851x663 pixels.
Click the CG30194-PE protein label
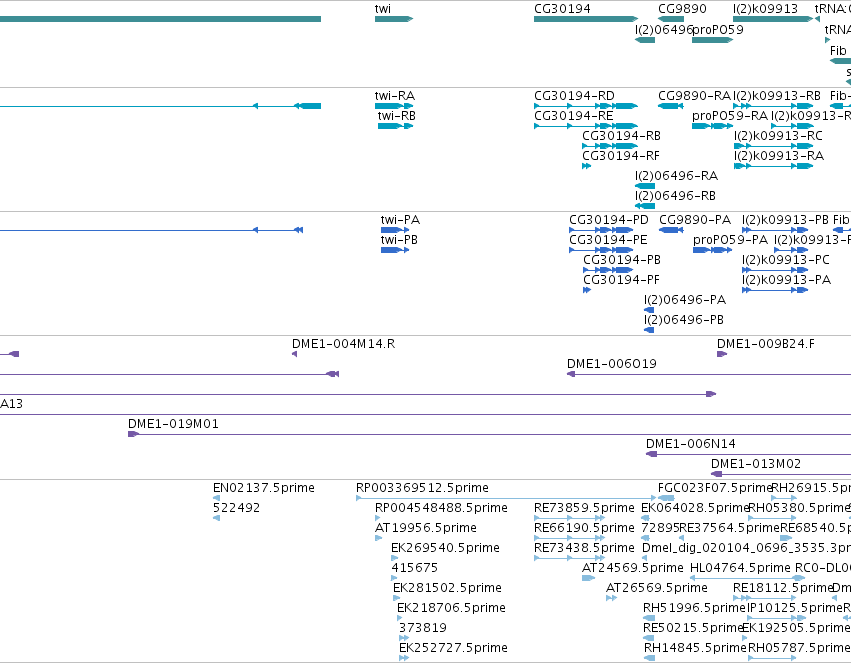click(608, 240)
